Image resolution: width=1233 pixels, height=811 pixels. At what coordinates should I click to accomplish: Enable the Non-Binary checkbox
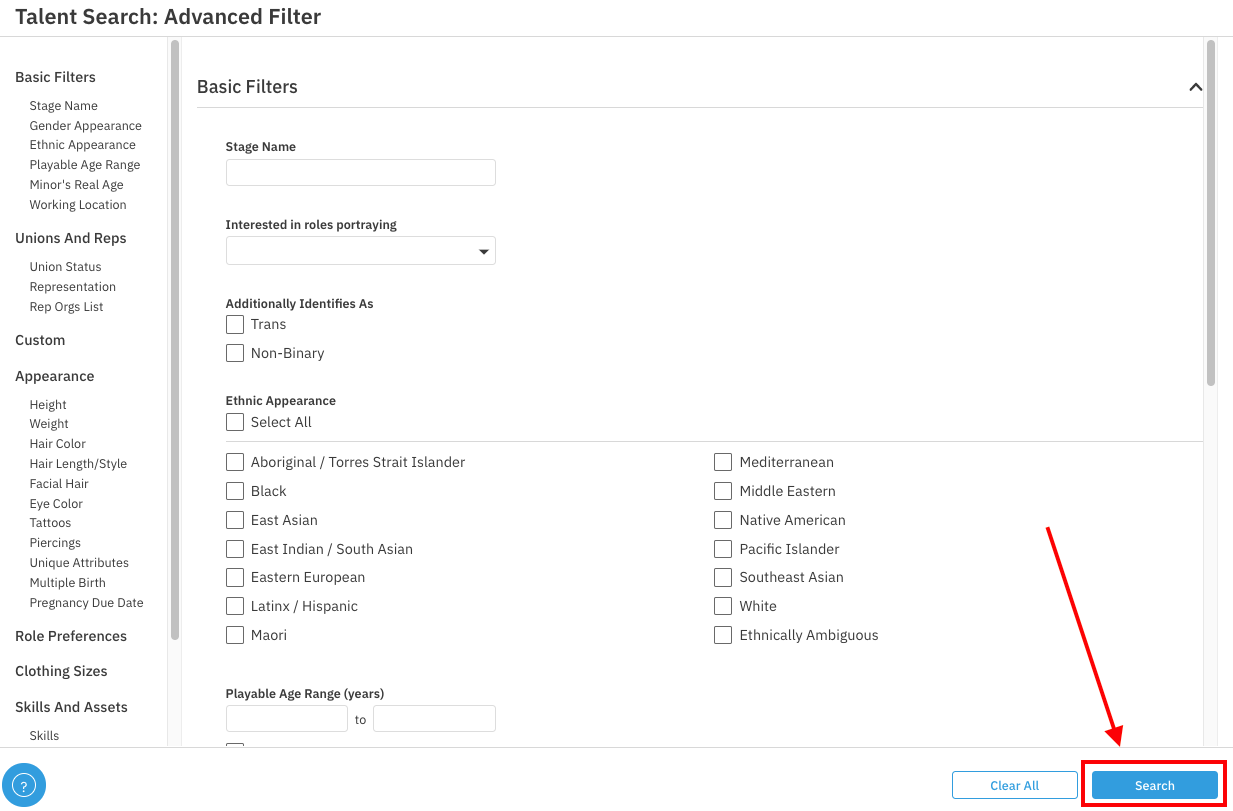(235, 353)
